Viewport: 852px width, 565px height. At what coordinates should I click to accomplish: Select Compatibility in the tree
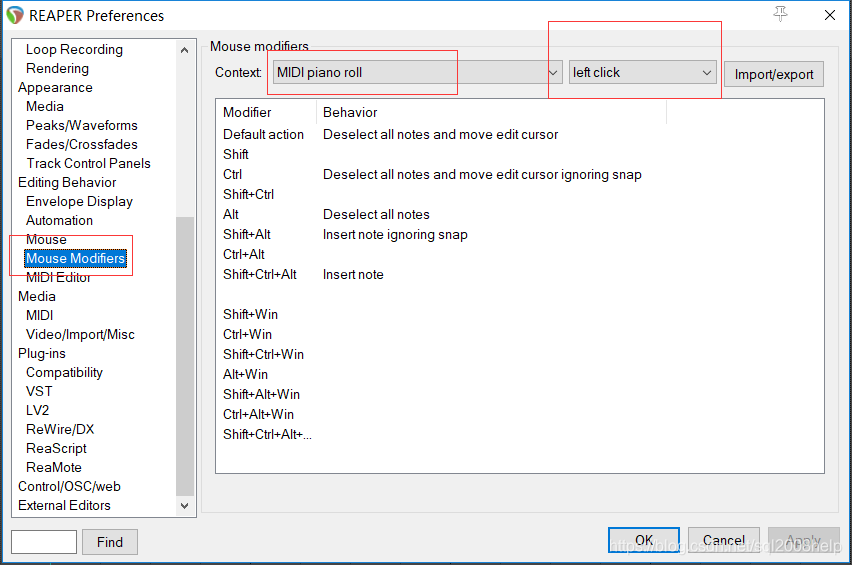click(x=64, y=373)
